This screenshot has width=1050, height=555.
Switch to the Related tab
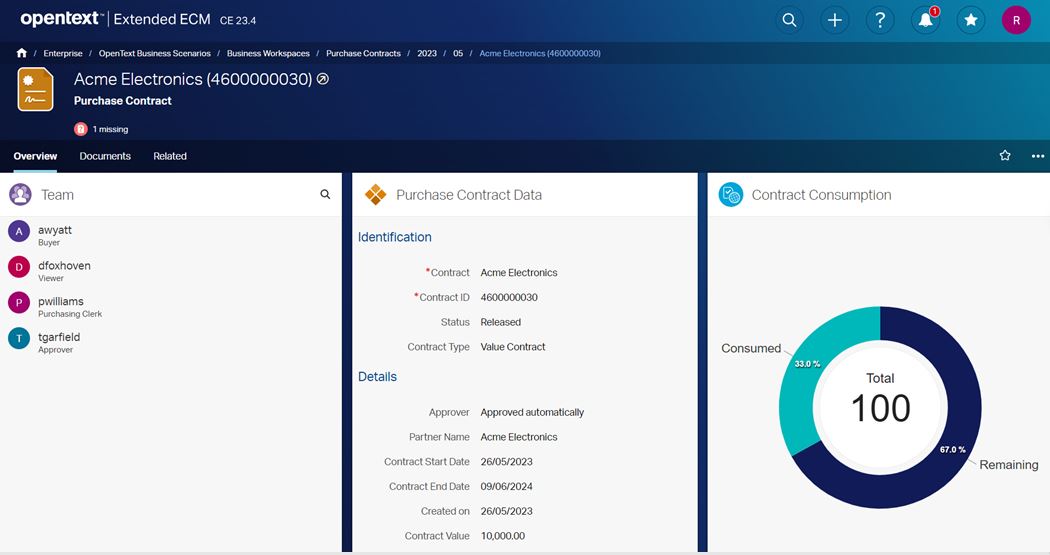click(x=170, y=156)
